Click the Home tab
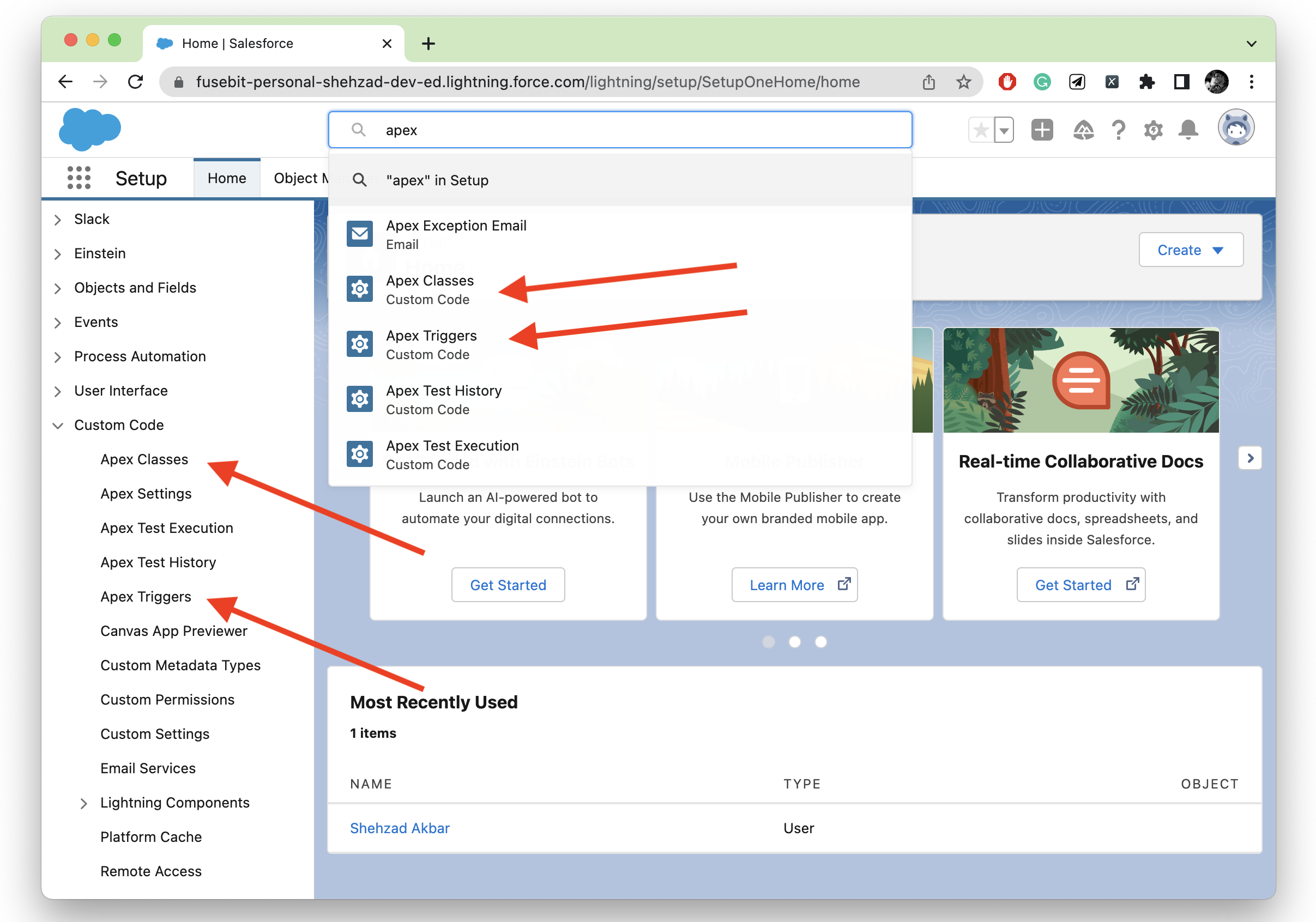The image size is (1316, 922). (x=227, y=178)
